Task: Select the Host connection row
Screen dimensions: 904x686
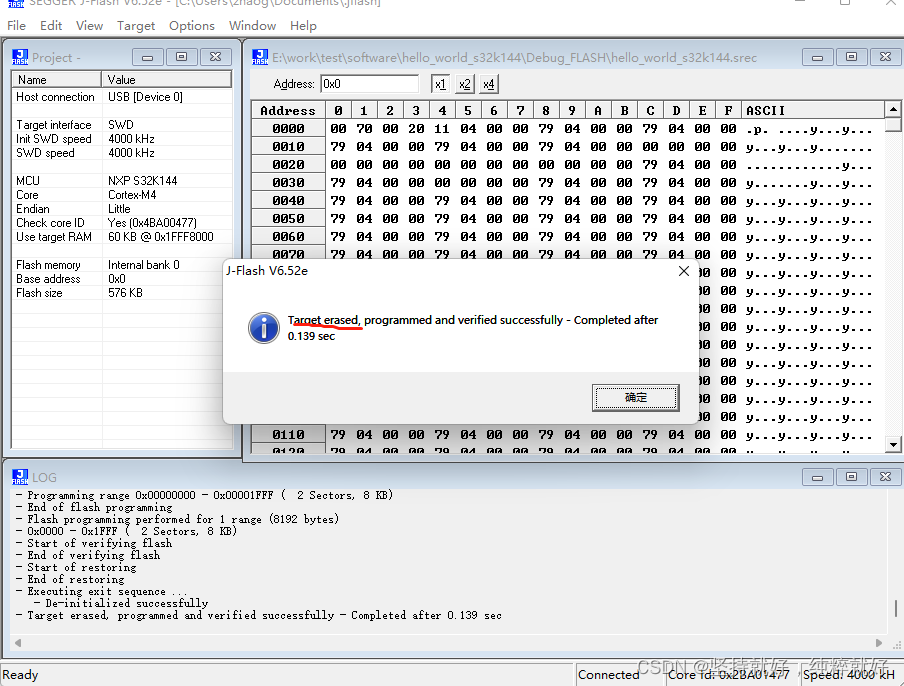Action: pos(122,97)
